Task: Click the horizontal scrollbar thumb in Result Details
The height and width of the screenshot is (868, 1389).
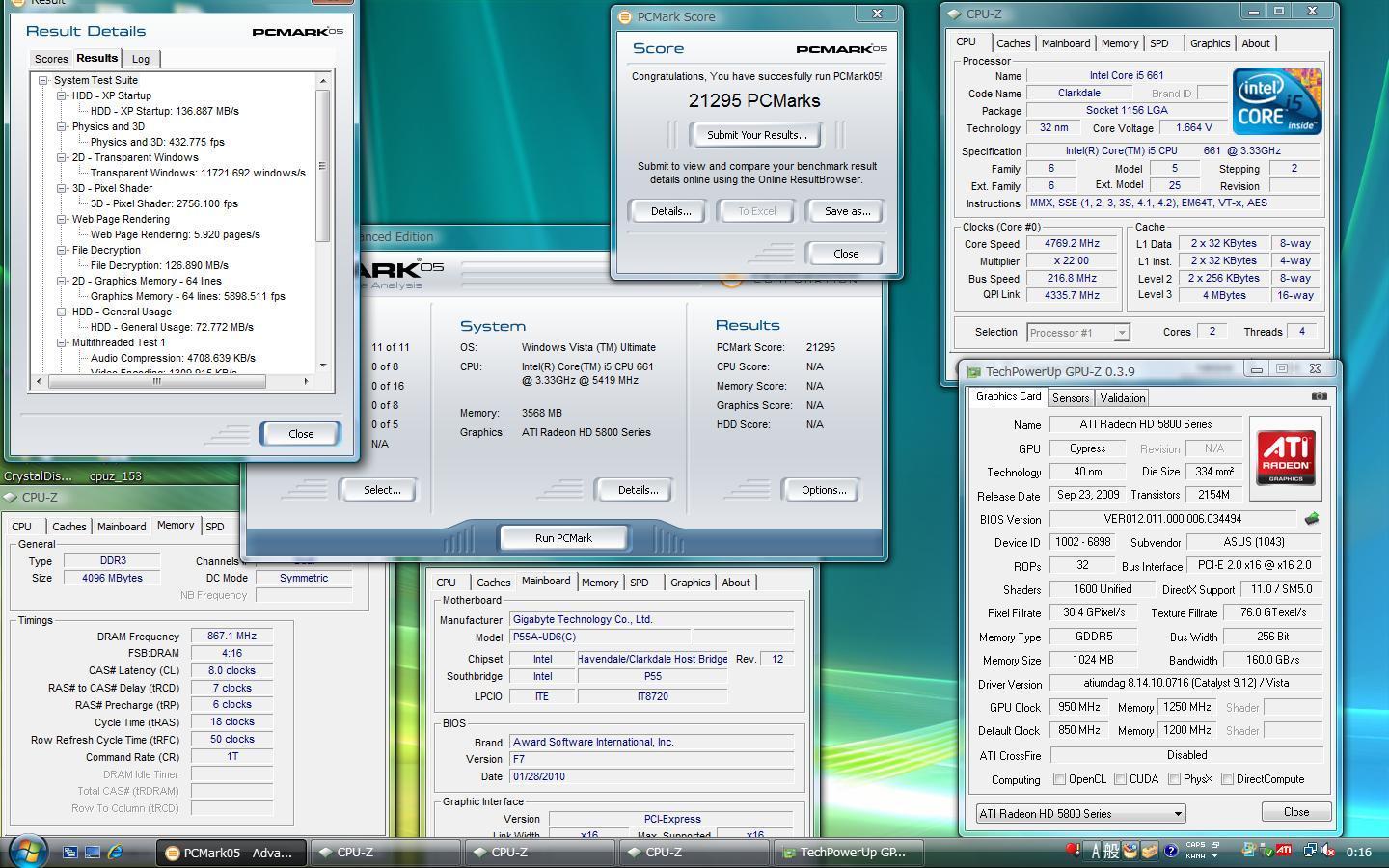Action: click(156, 381)
